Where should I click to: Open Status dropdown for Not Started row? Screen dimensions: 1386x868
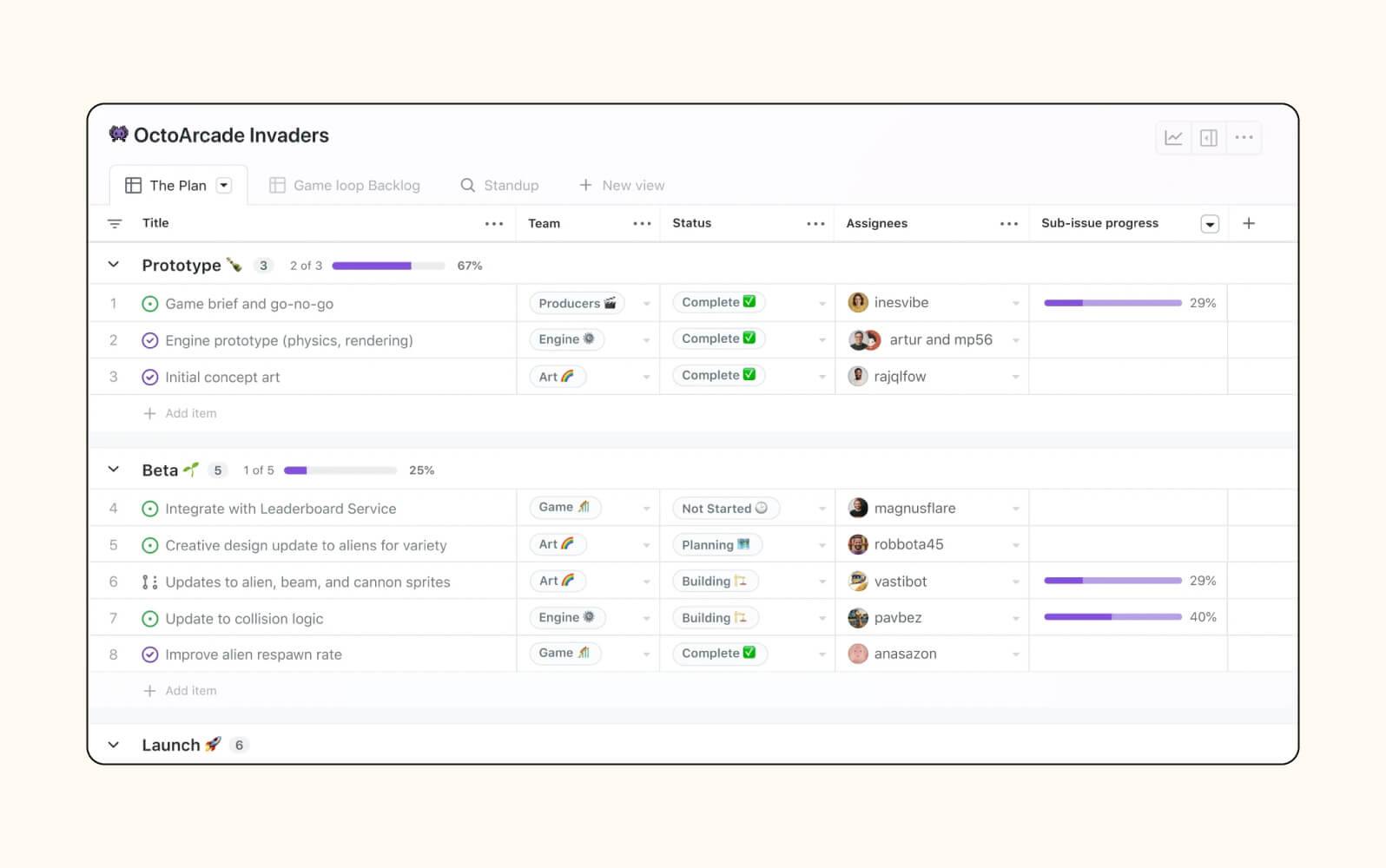[x=822, y=509]
